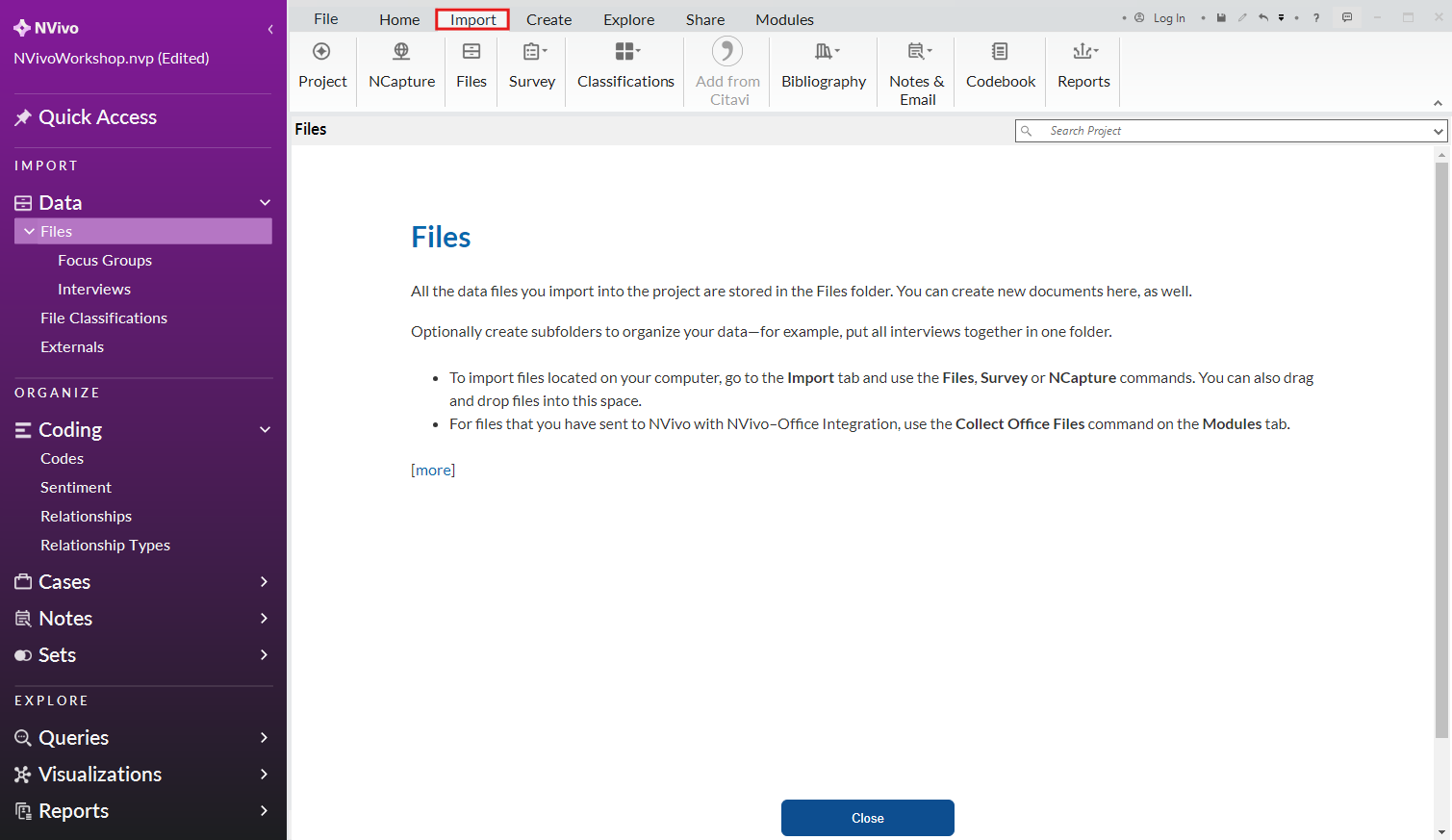Click the Quick Access pin icon

tap(23, 117)
